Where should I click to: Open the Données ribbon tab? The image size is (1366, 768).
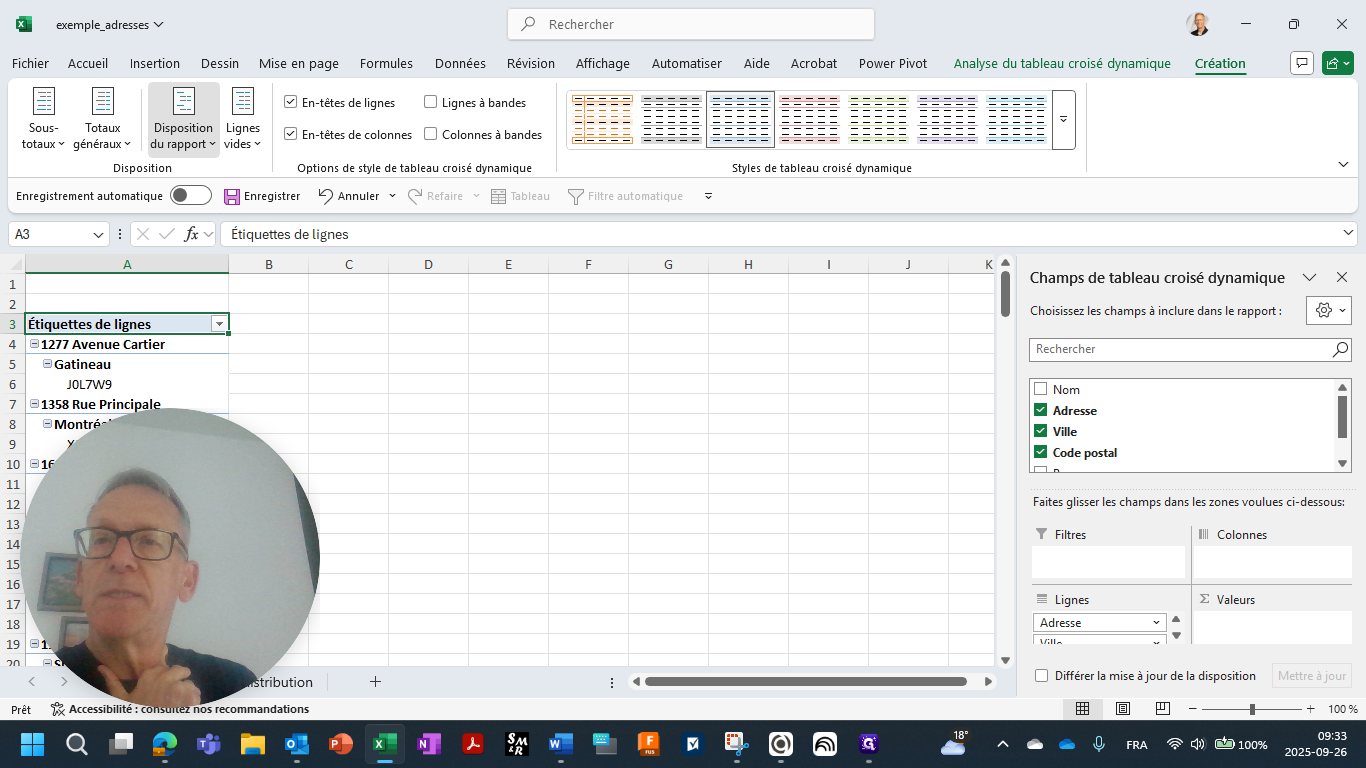460,63
